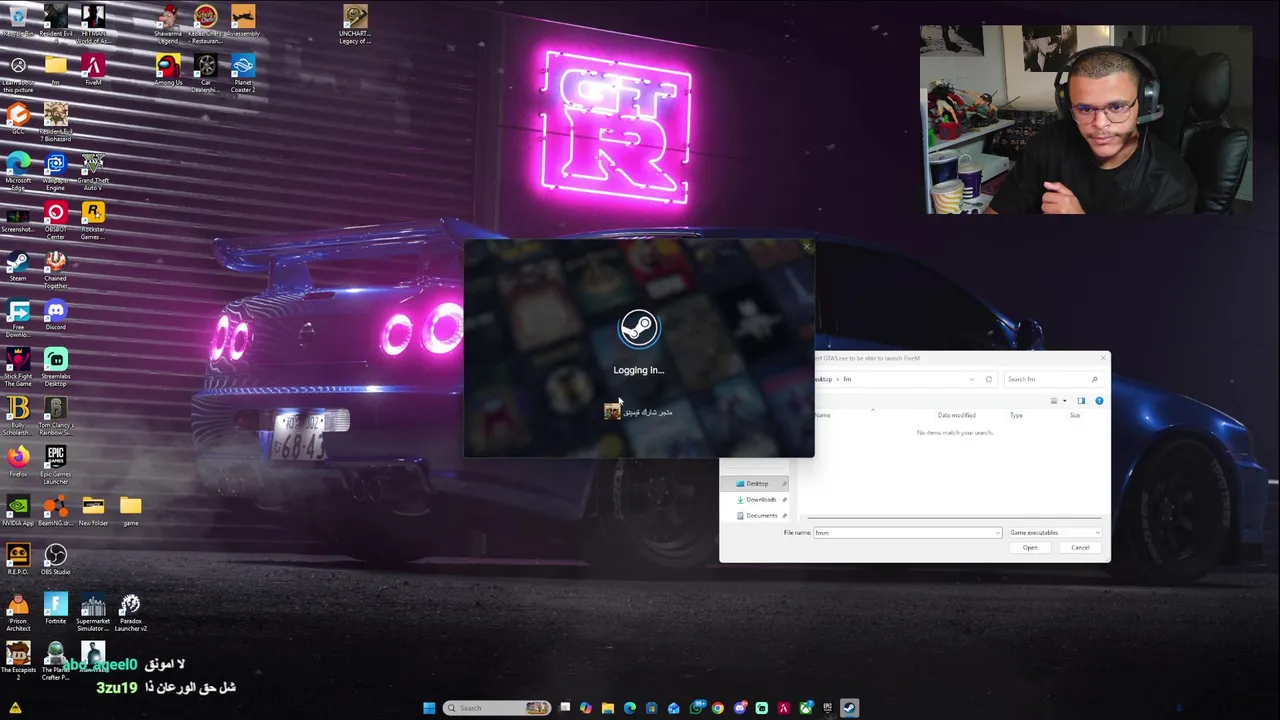1280x720 pixels.
Task: Sort by the Date modified column header
Action: [956, 415]
